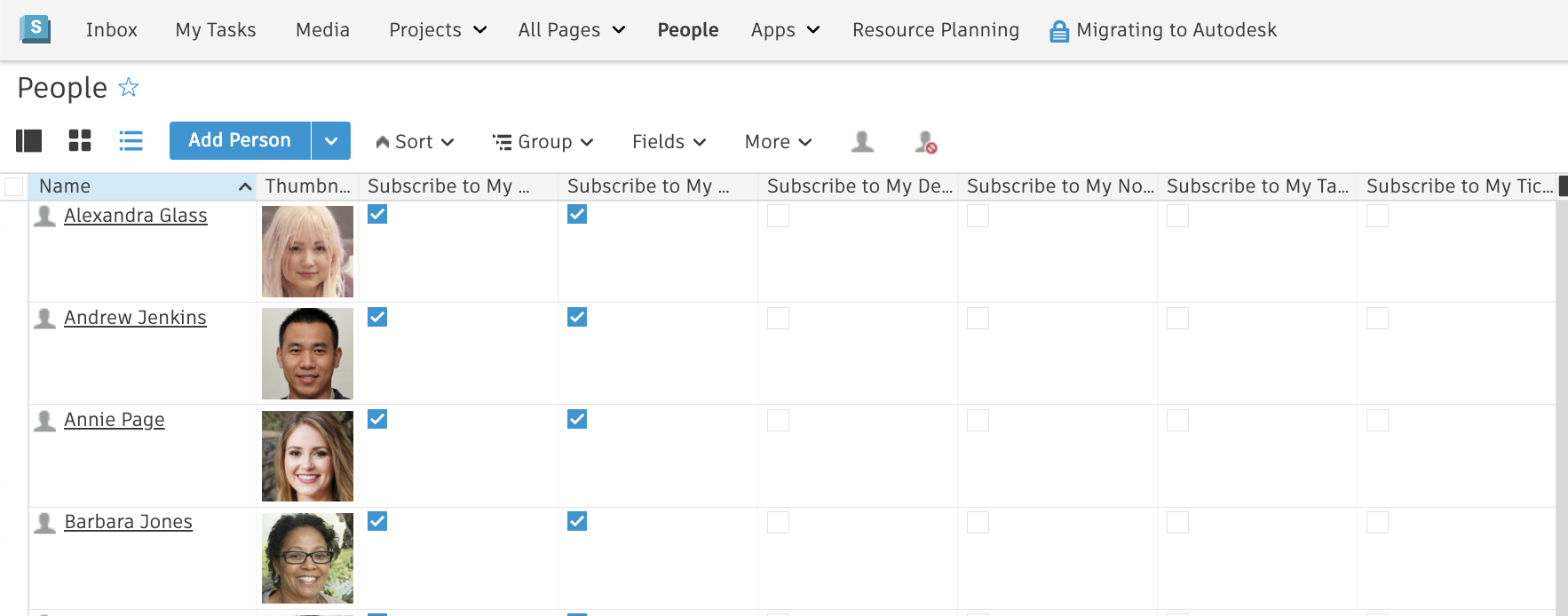Click the disabled users filter icon
This screenshot has height=616, width=1568.
tap(926, 142)
